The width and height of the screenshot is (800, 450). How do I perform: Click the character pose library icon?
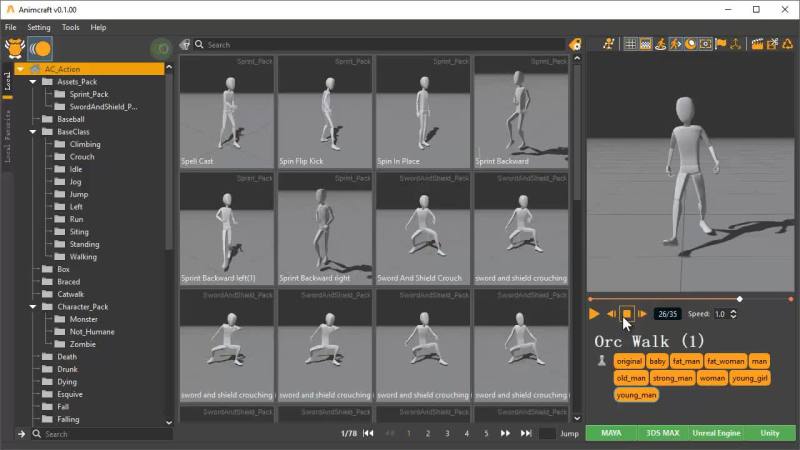point(15,48)
